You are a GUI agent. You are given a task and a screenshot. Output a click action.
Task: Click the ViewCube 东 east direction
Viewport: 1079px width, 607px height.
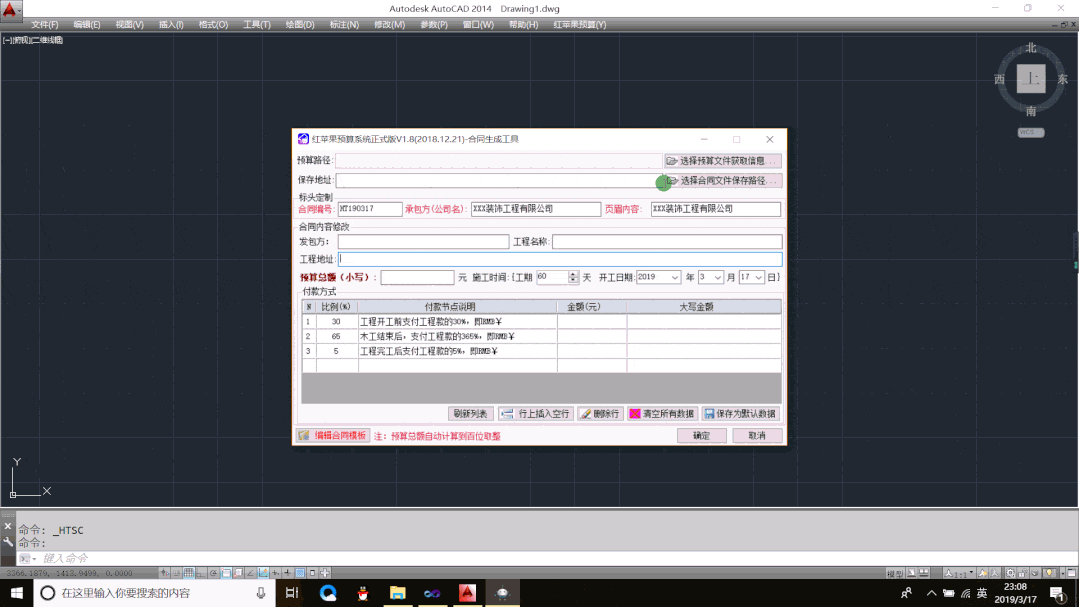1062,79
